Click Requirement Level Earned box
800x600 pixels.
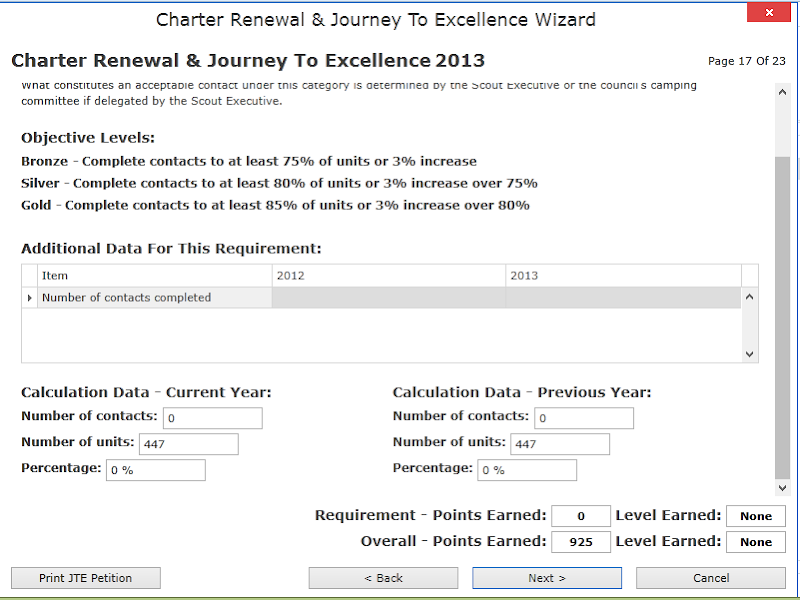pos(756,516)
